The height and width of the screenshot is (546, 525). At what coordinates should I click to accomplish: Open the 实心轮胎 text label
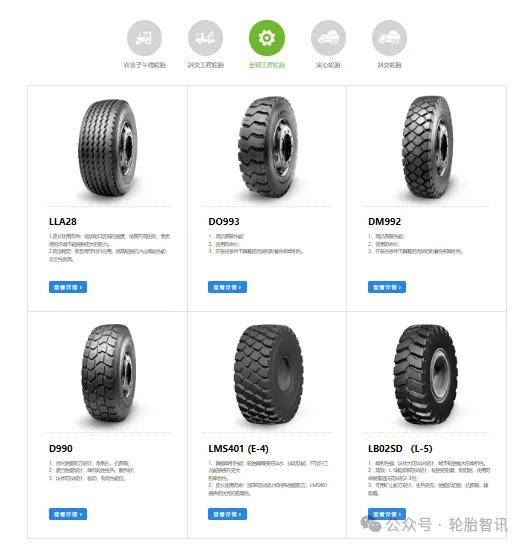click(328, 65)
